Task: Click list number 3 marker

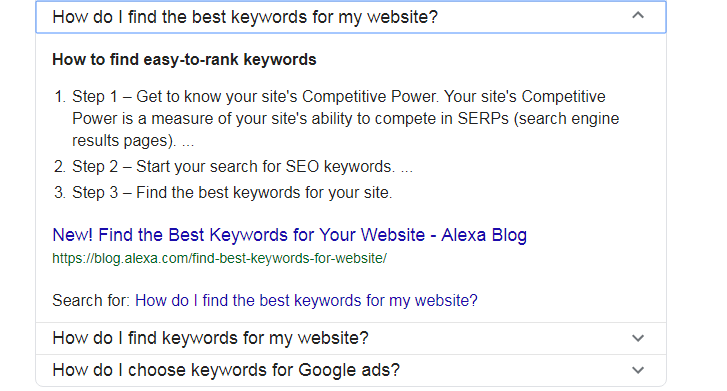Action: [60, 192]
